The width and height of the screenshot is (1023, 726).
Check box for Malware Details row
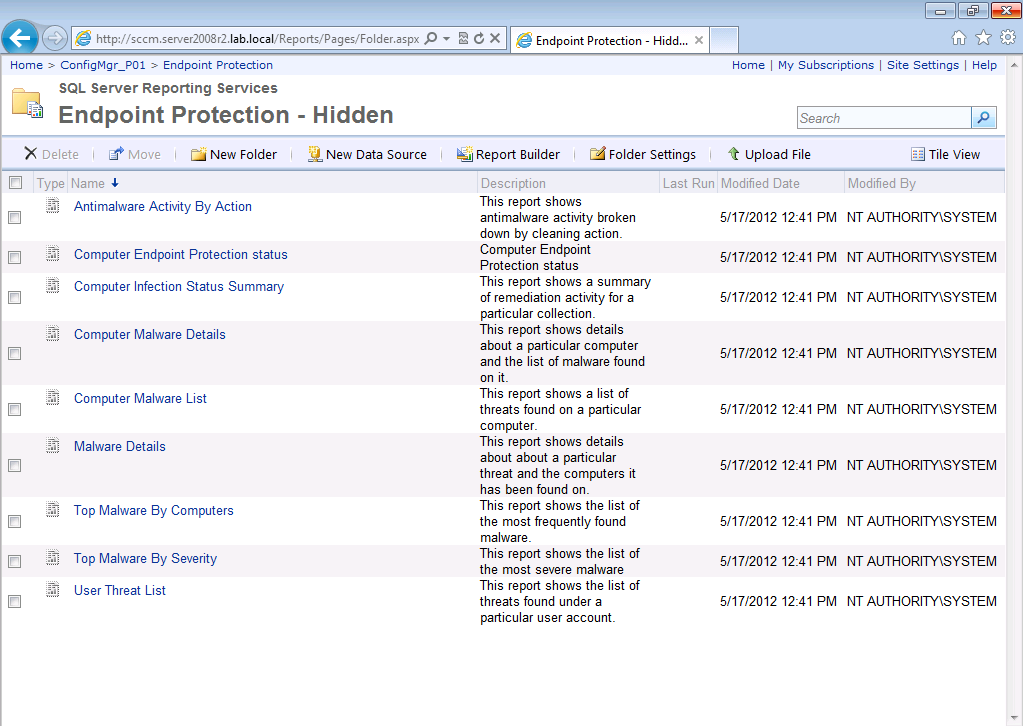pos(14,465)
